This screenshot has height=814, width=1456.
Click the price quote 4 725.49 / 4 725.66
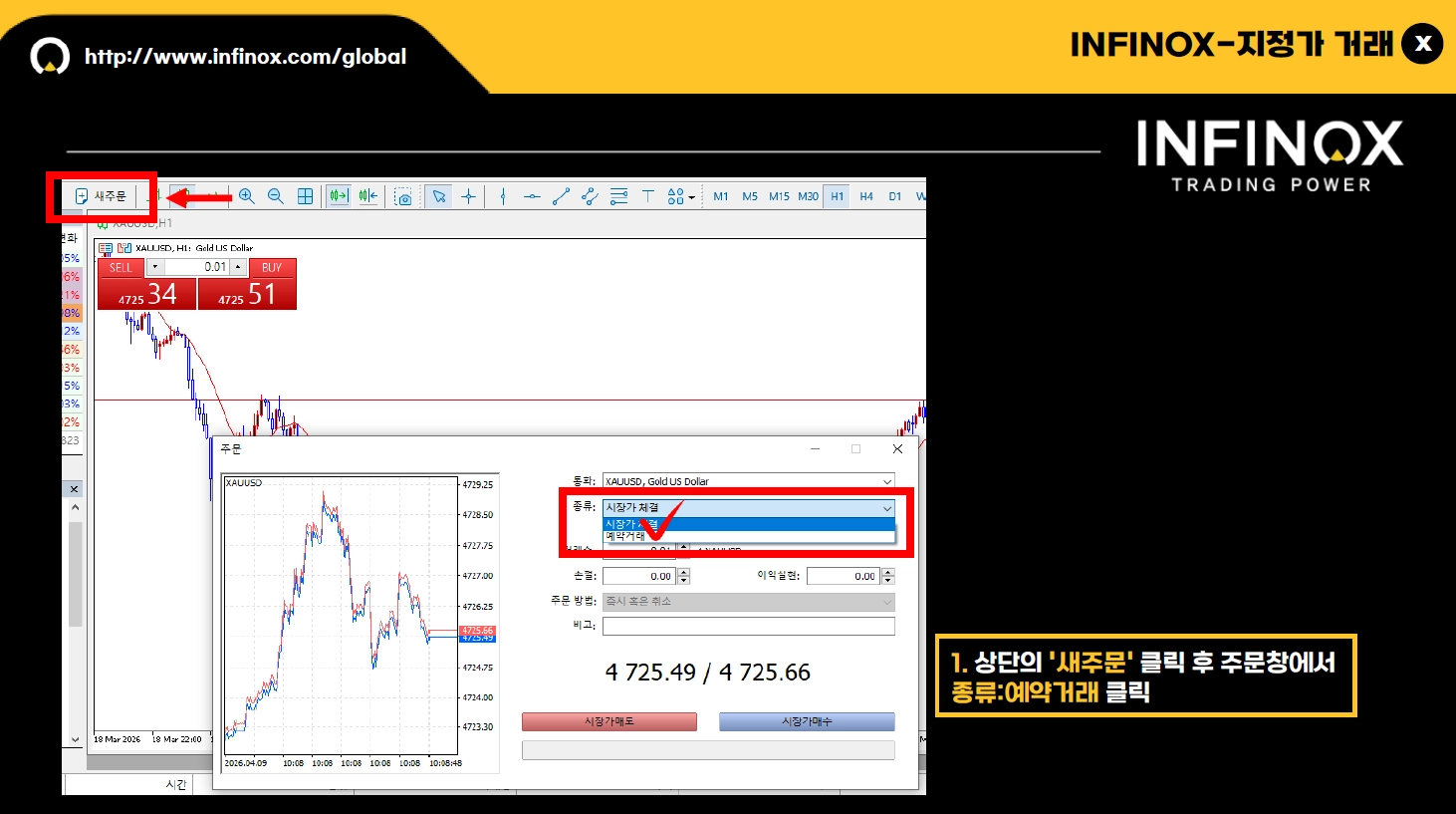coord(708,673)
